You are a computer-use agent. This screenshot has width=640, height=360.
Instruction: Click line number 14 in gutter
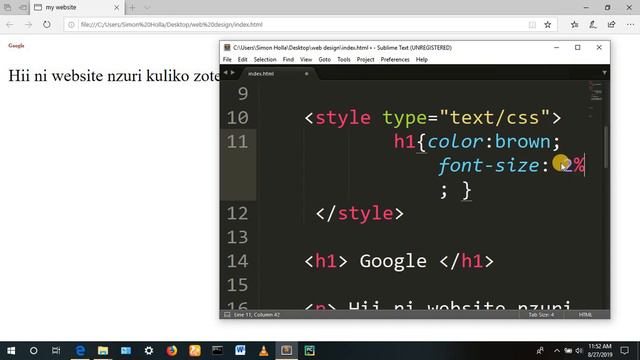[x=238, y=261]
